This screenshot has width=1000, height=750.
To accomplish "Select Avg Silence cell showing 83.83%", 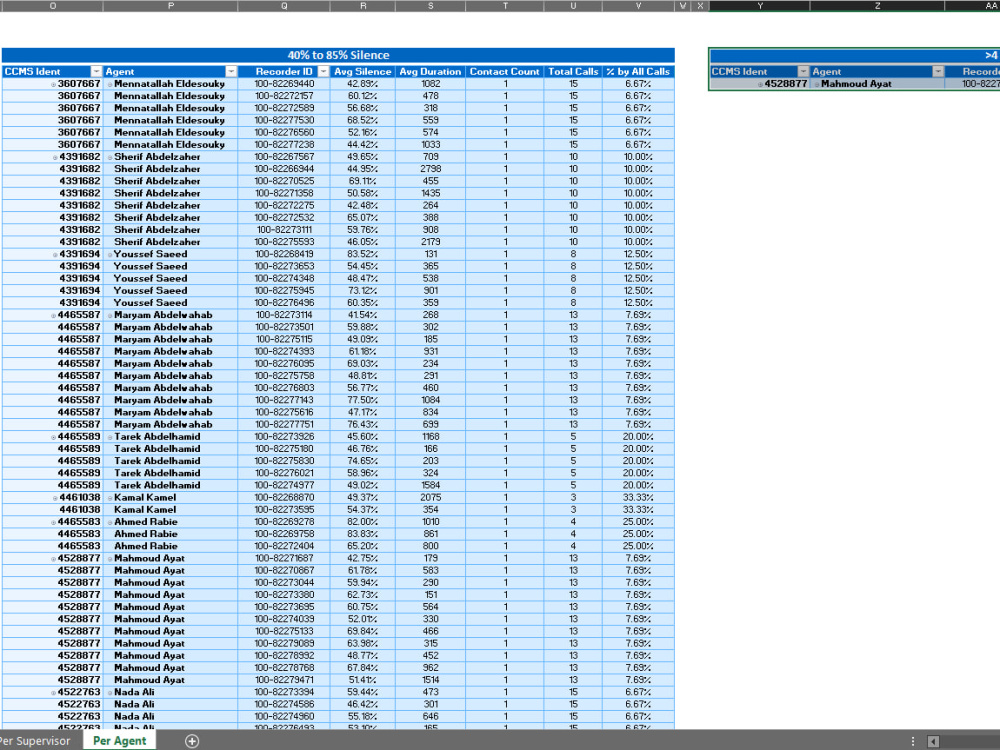I will 363,534.
